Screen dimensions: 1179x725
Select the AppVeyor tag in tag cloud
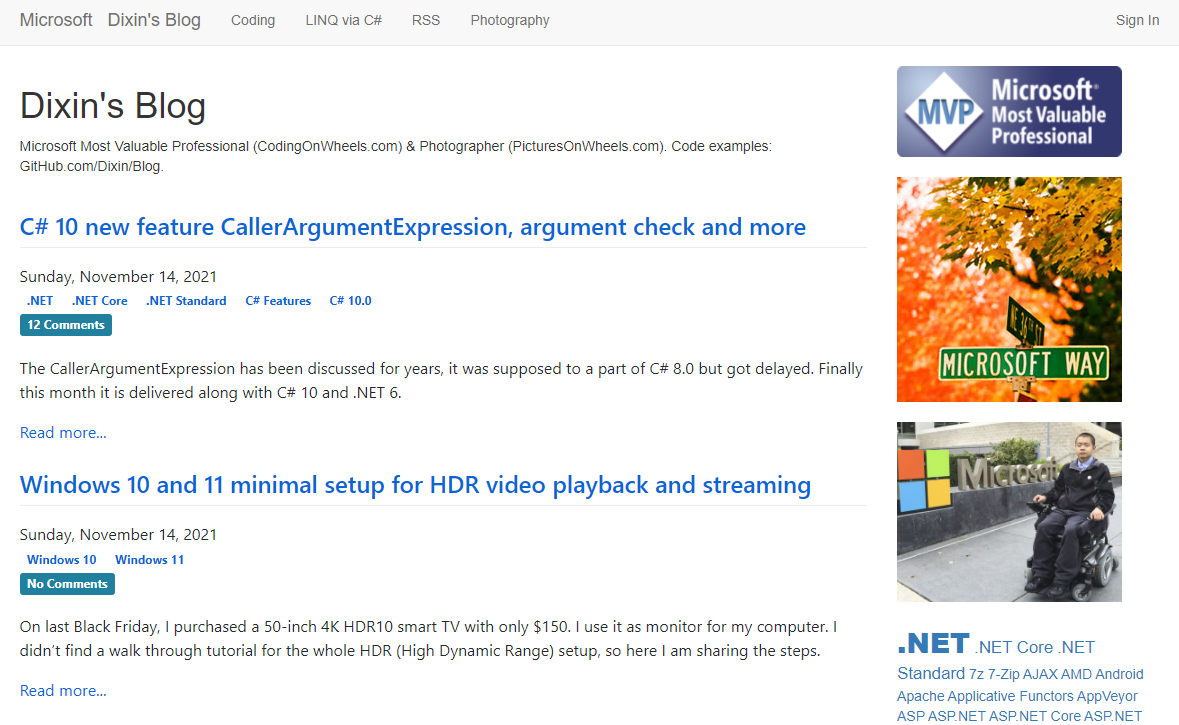pyautogui.click(x=1107, y=696)
